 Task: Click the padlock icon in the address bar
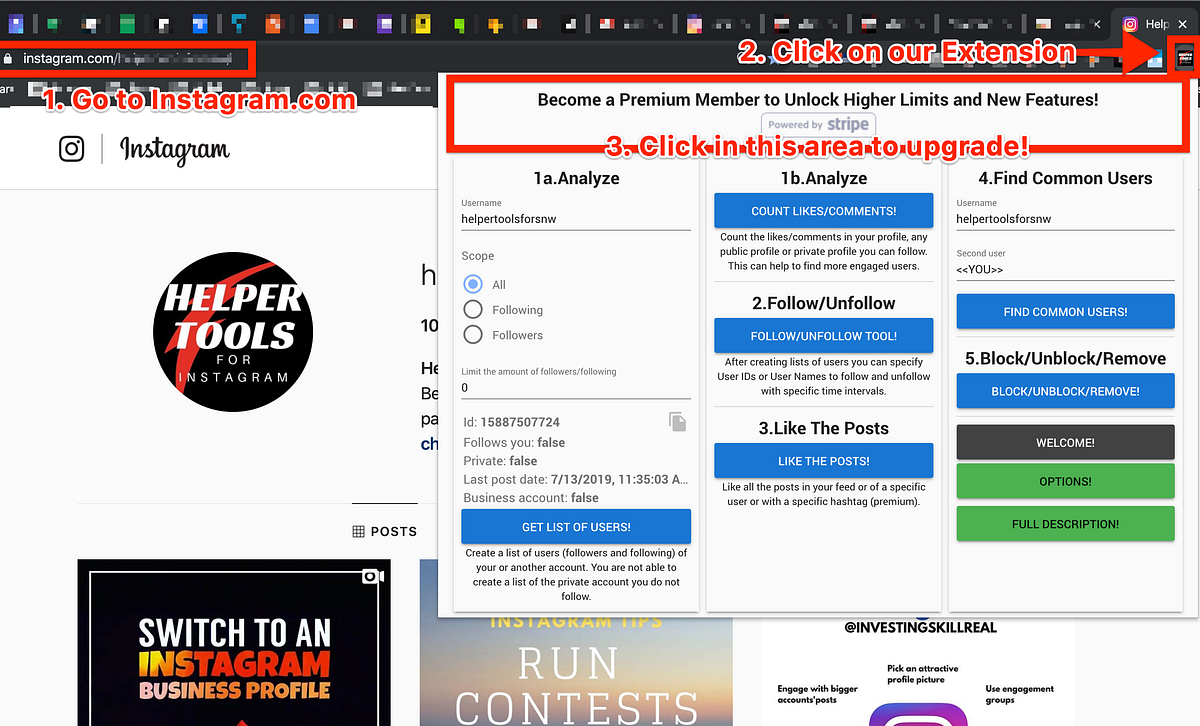9,58
